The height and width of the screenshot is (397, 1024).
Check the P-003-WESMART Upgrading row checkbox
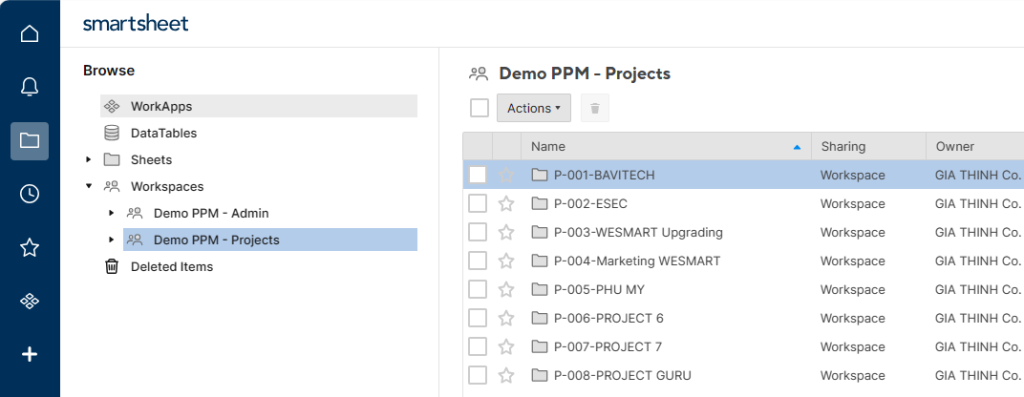478,232
